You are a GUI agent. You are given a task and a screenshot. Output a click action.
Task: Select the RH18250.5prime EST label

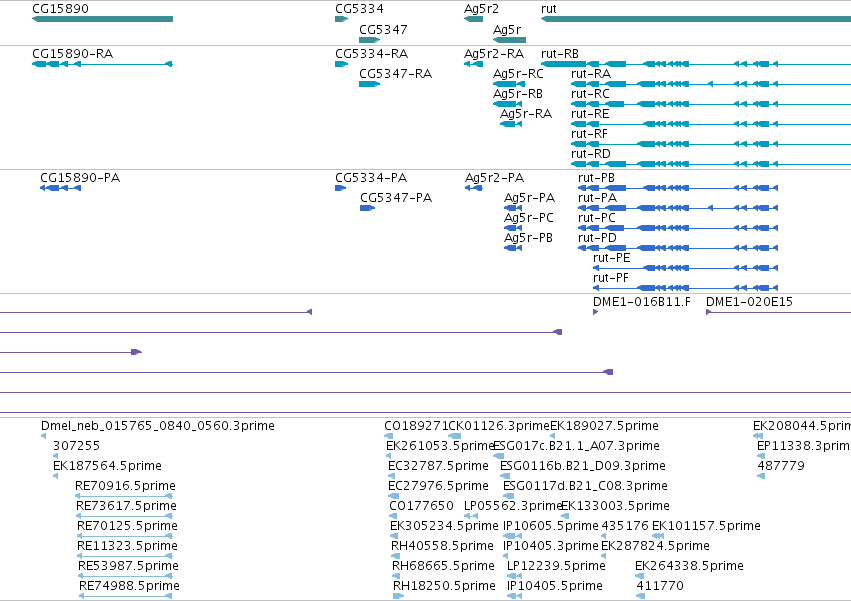click(445, 587)
